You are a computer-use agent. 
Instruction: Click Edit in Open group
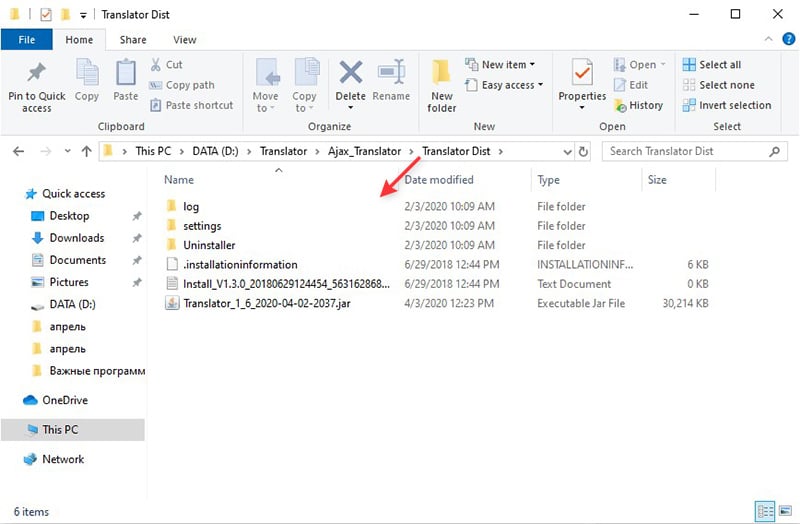pyautogui.click(x=631, y=85)
